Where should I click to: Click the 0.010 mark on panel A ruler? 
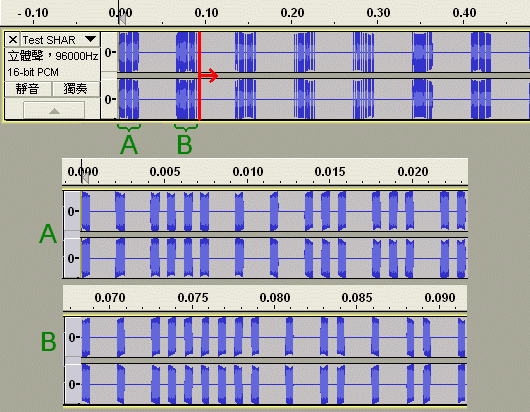248,172
